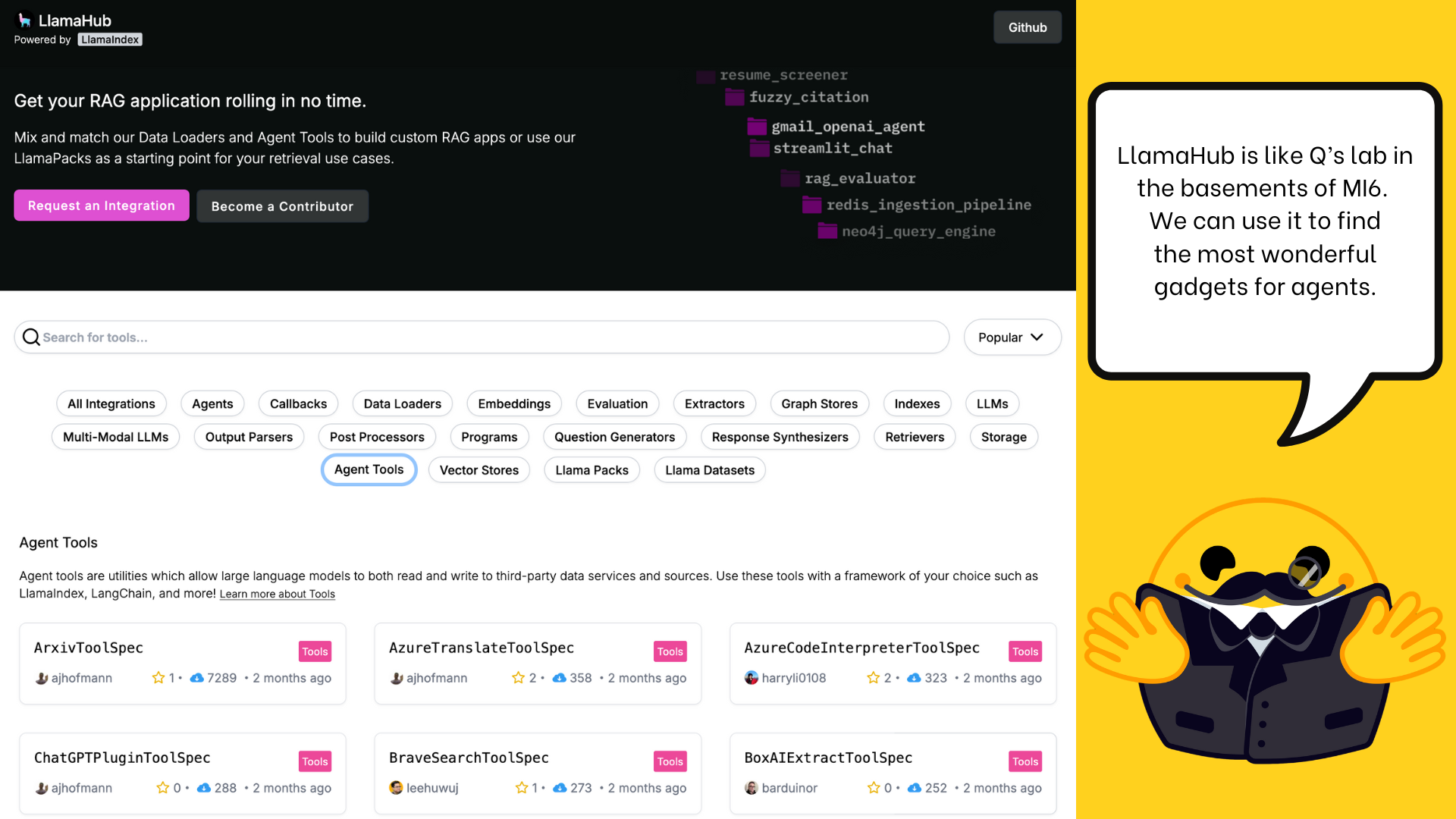Click Become a Contributor button
The width and height of the screenshot is (1456, 819).
click(x=282, y=206)
